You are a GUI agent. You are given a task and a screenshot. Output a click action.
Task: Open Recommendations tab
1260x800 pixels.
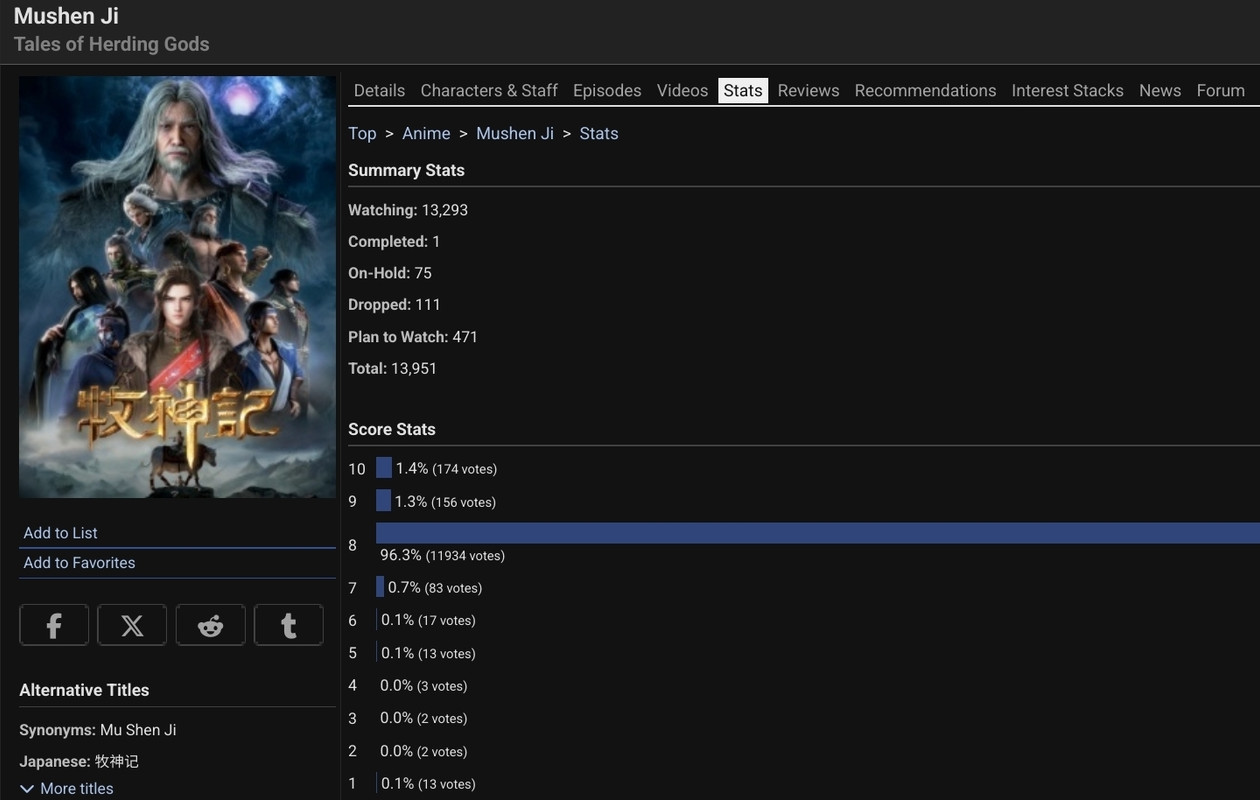click(925, 90)
